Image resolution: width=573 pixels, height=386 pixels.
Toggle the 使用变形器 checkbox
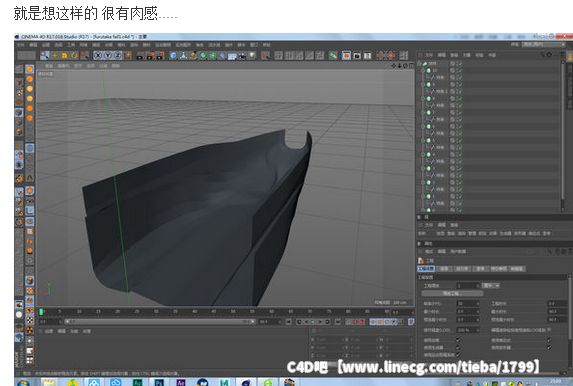549,347
